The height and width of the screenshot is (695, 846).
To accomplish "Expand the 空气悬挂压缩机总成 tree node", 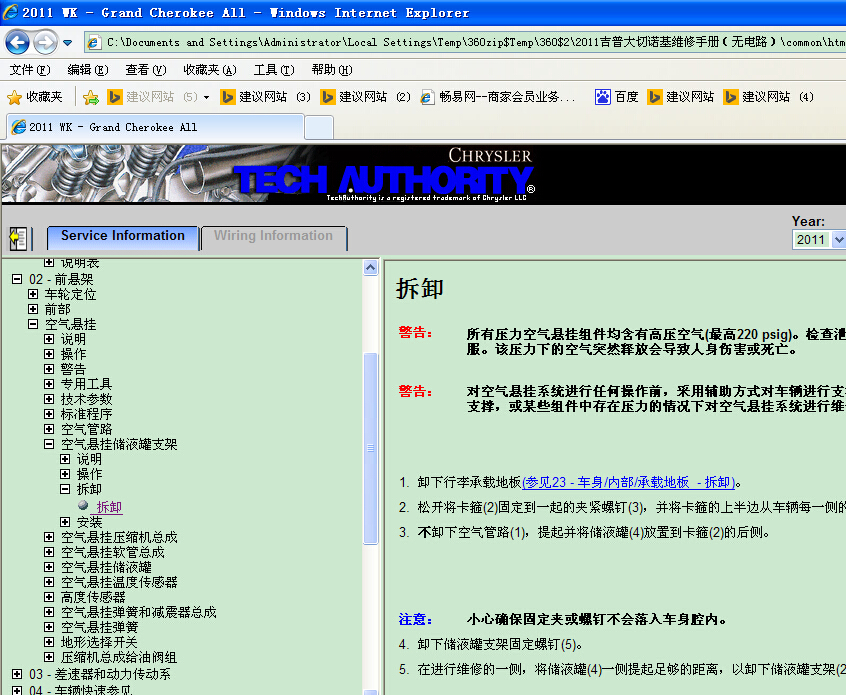I will (x=49, y=537).
